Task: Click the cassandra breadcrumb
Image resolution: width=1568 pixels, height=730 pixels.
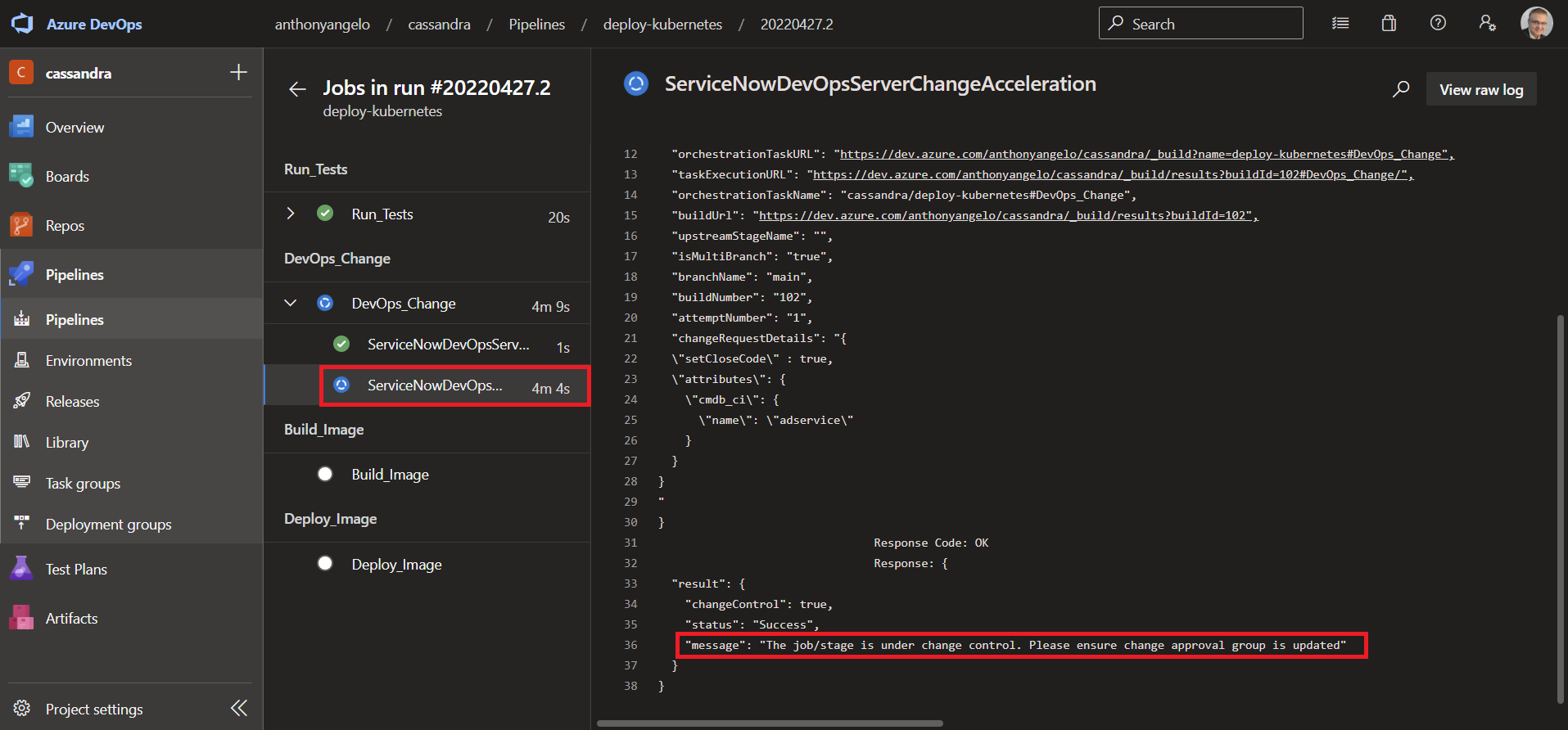Action: (x=439, y=25)
